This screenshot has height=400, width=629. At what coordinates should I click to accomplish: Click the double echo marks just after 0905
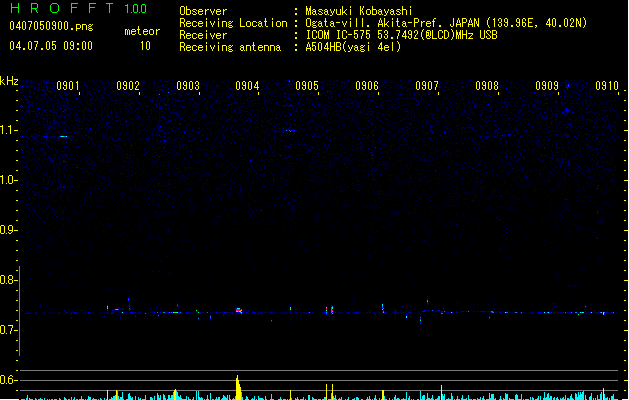(329, 310)
